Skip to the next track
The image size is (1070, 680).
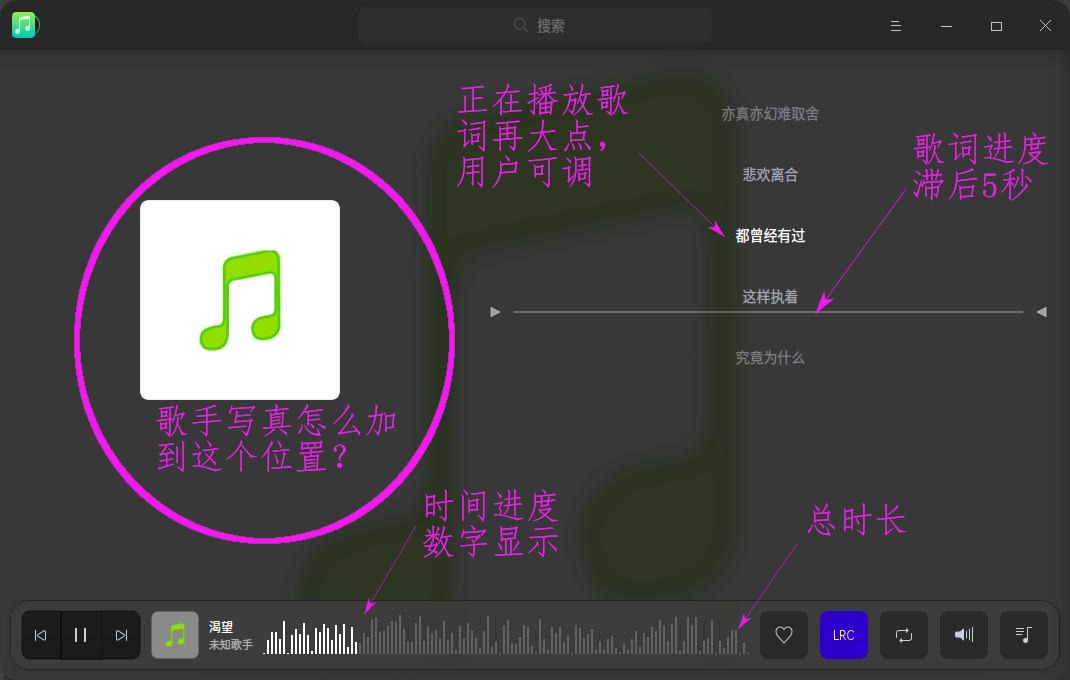click(121, 635)
